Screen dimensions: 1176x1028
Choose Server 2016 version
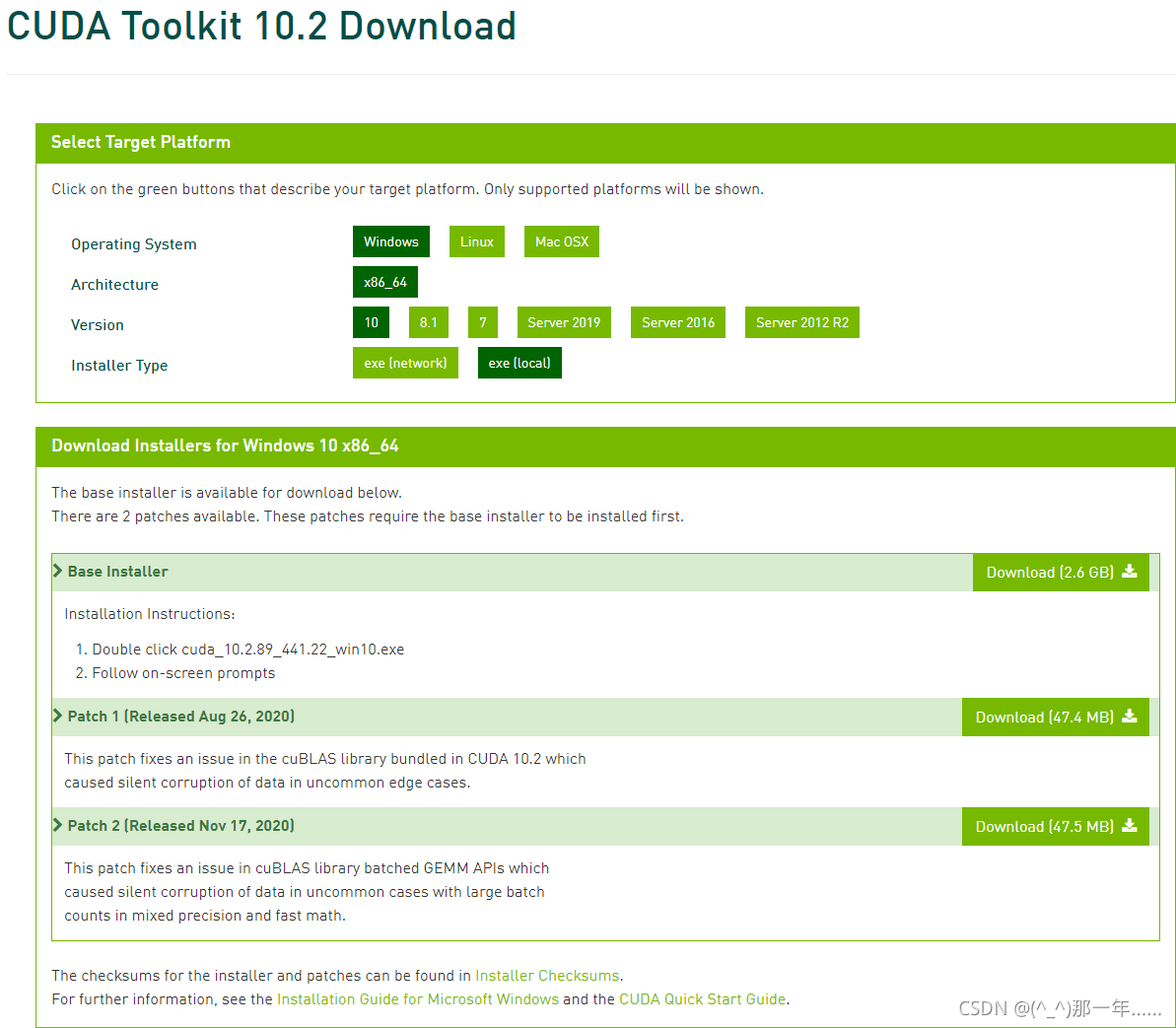coord(678,322)
